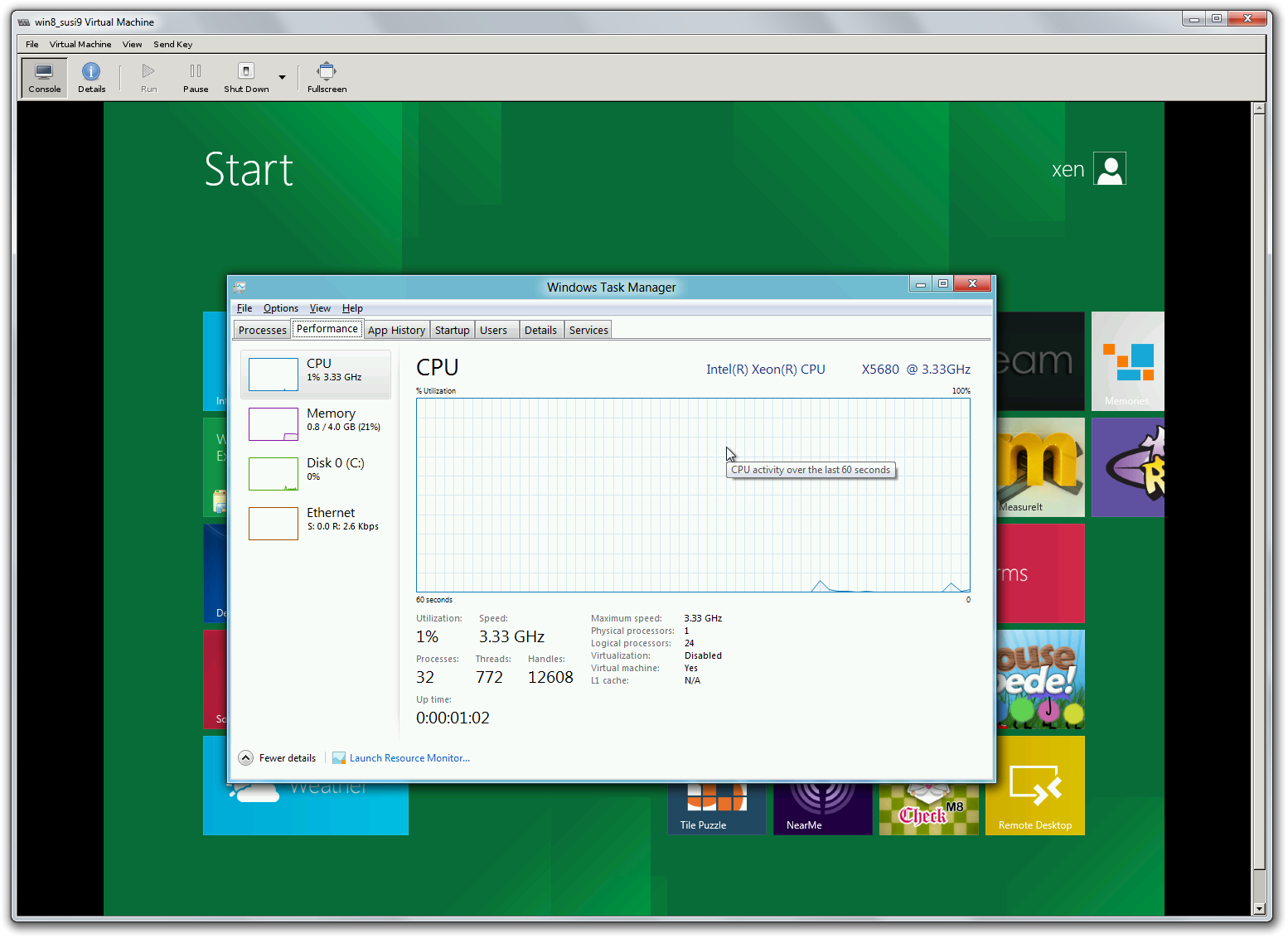
Task: Open Task Manager File menu
Action: tap(245, 308)
